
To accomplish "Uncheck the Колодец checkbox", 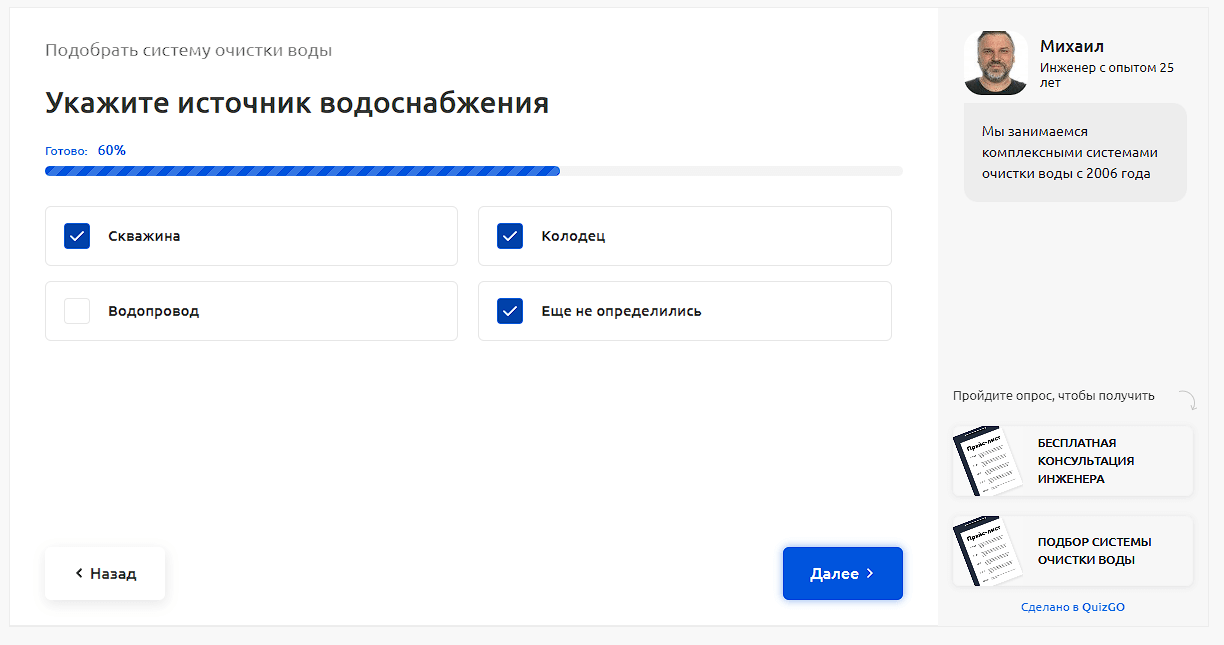I will [x=510, y=236].
